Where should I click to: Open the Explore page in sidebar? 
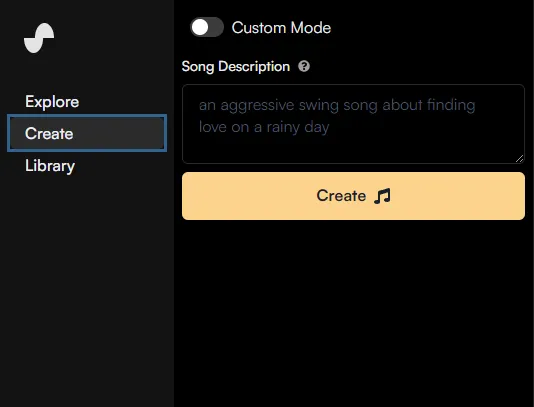[52, 101]
